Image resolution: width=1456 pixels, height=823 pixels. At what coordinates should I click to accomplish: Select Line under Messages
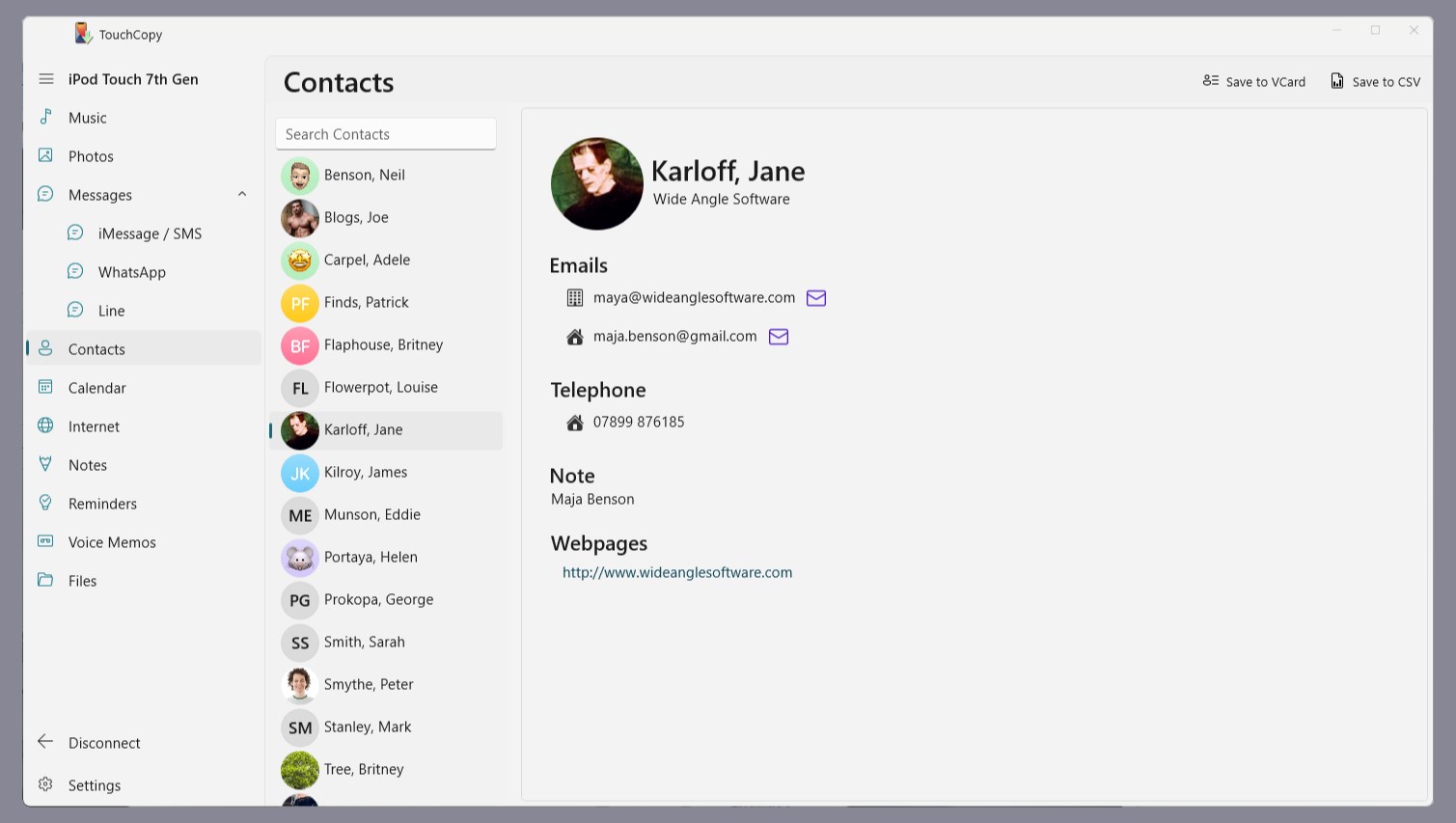(144, 311)
